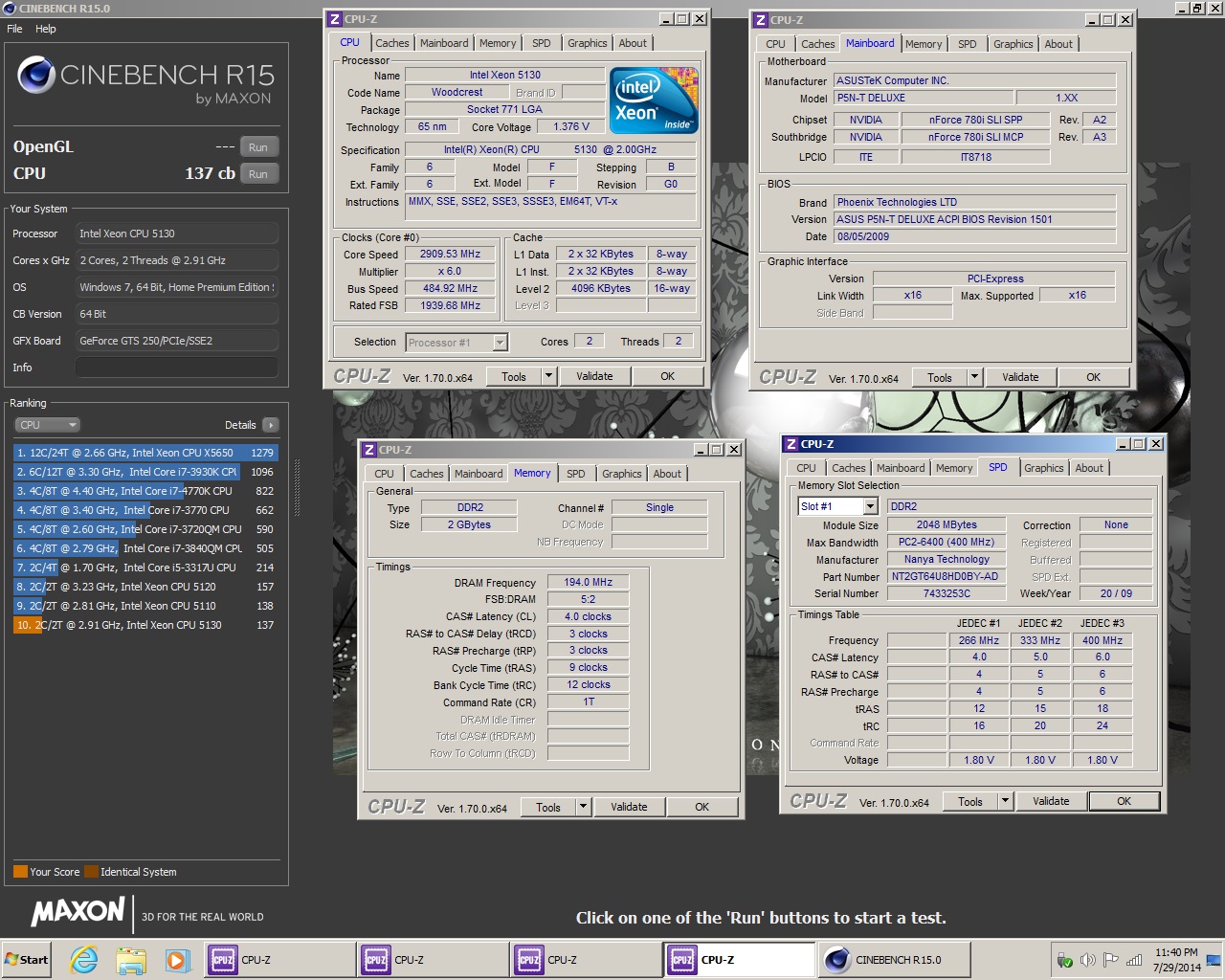
Task: Click the Start button
Action: click(27, 960)
